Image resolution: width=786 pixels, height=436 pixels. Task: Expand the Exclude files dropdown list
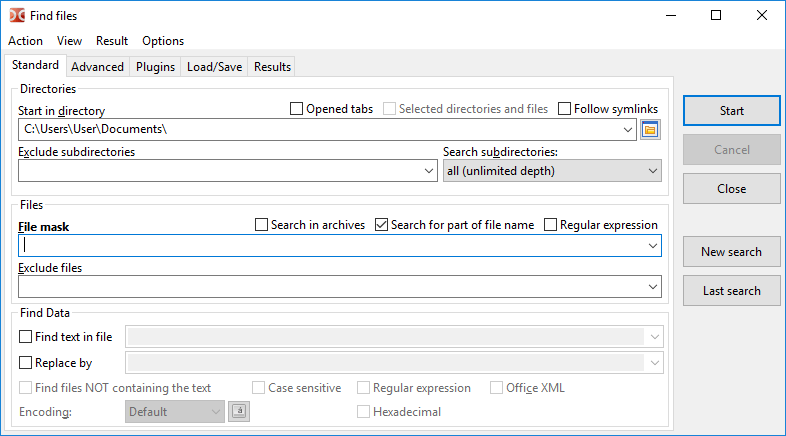tap(653, 287)
